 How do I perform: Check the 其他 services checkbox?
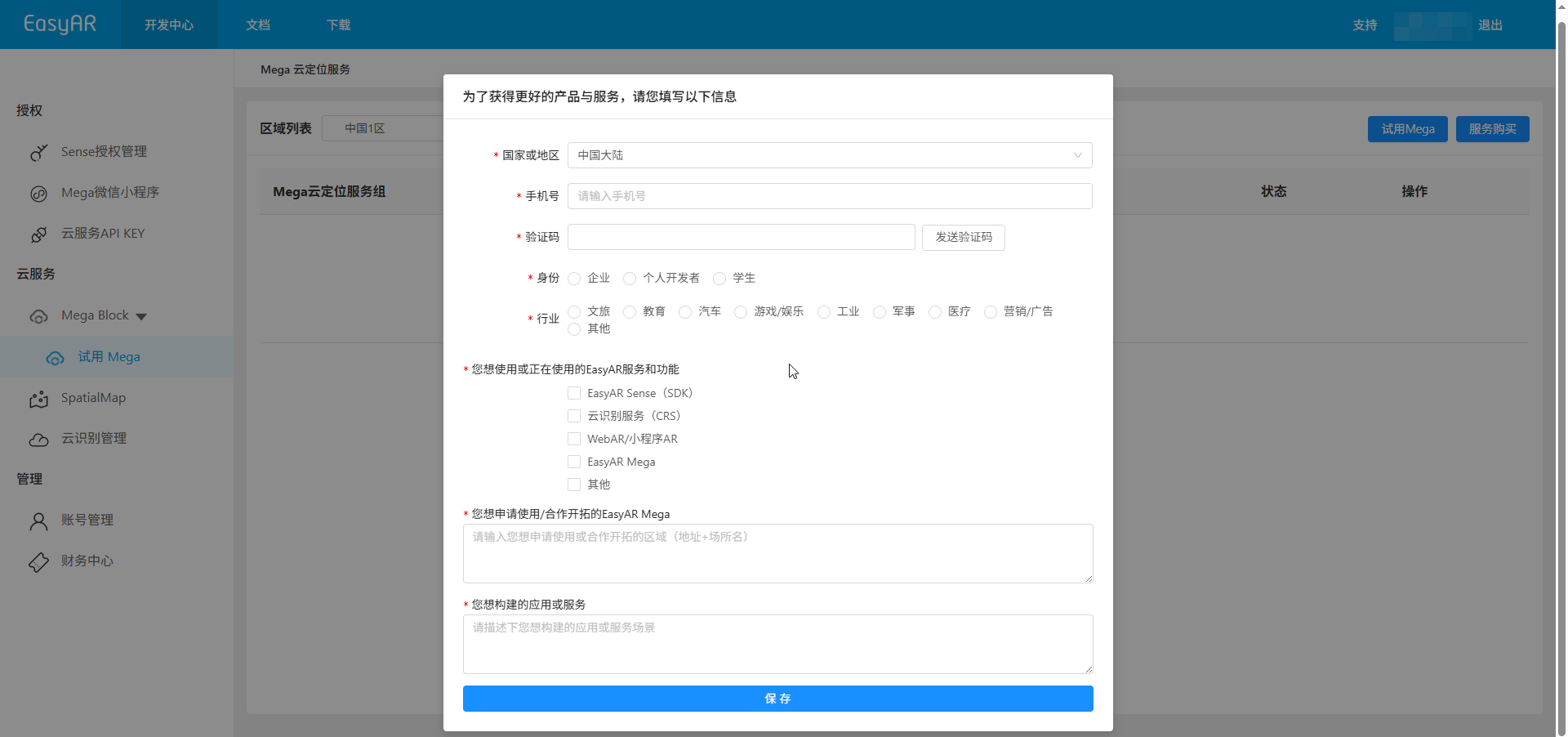pos(574,485)
